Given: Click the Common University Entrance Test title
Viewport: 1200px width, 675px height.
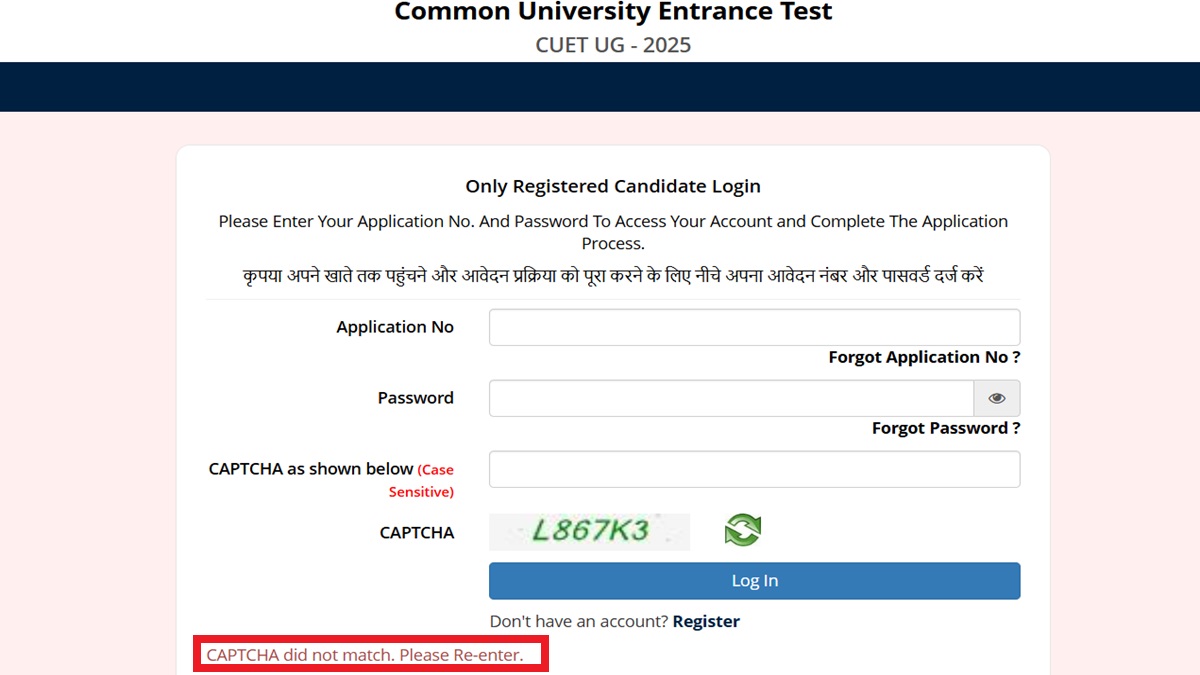Looking at the screenshot, I should click(x=613, y=13).
